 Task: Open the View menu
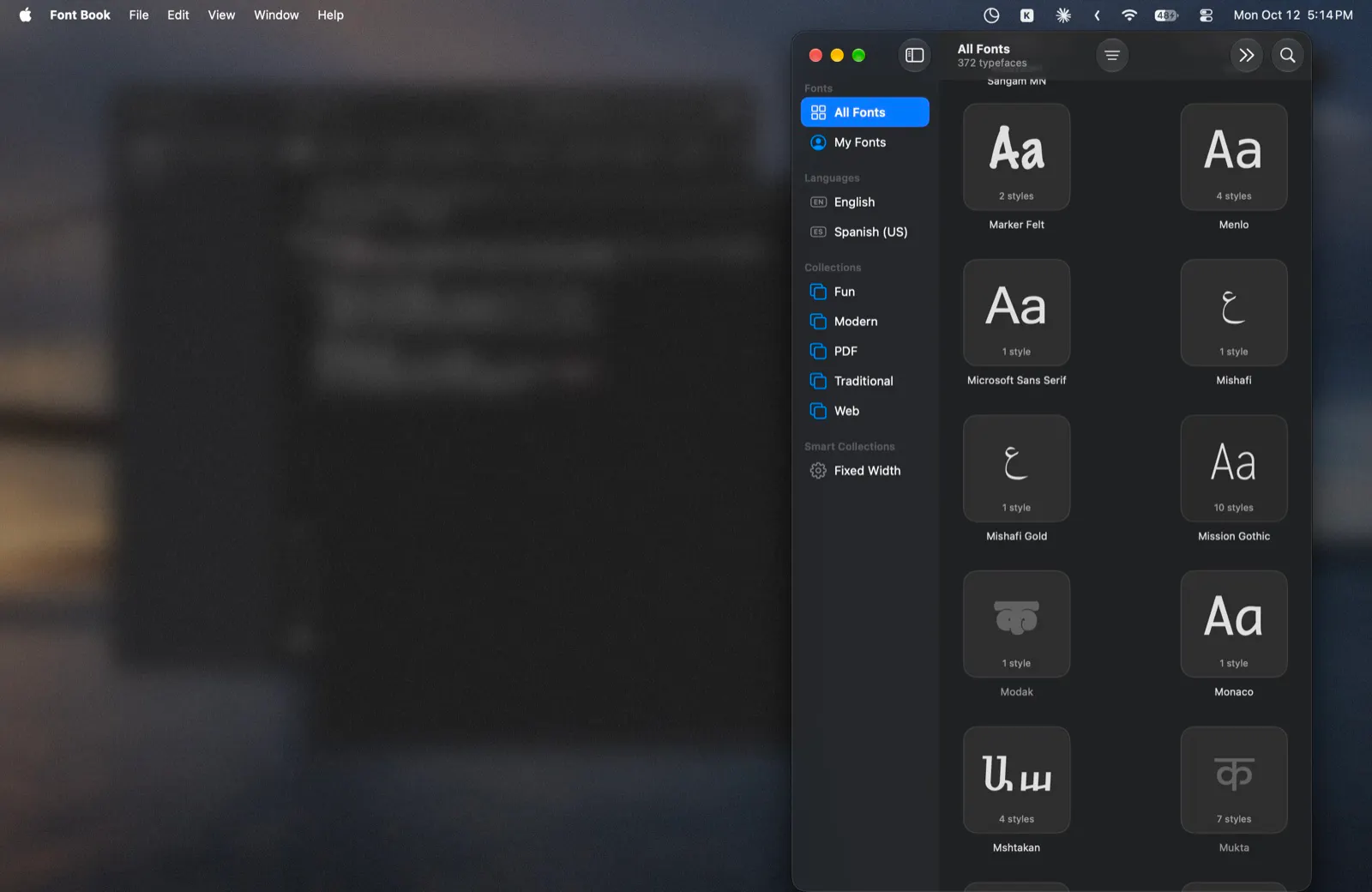(x=221, y=15)
